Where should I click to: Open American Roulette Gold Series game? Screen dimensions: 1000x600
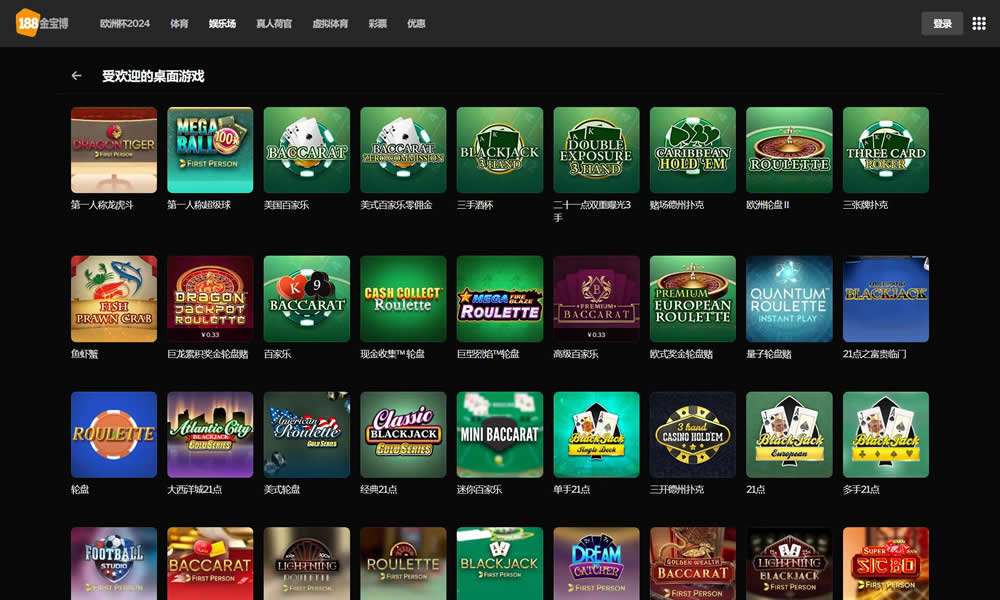[307, 435]
